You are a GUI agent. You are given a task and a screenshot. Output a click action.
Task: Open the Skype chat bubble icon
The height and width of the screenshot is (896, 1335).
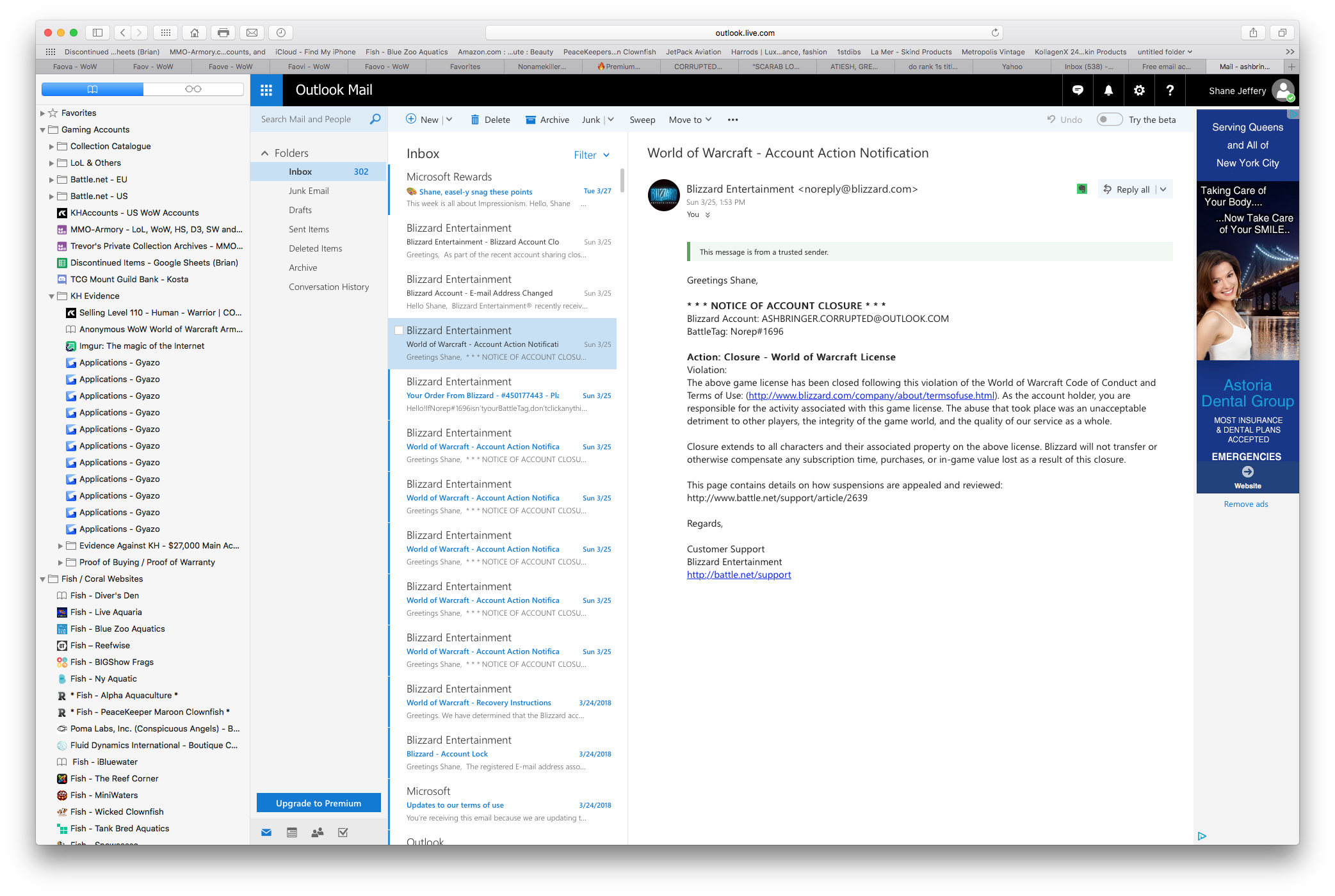[1078, 90]
